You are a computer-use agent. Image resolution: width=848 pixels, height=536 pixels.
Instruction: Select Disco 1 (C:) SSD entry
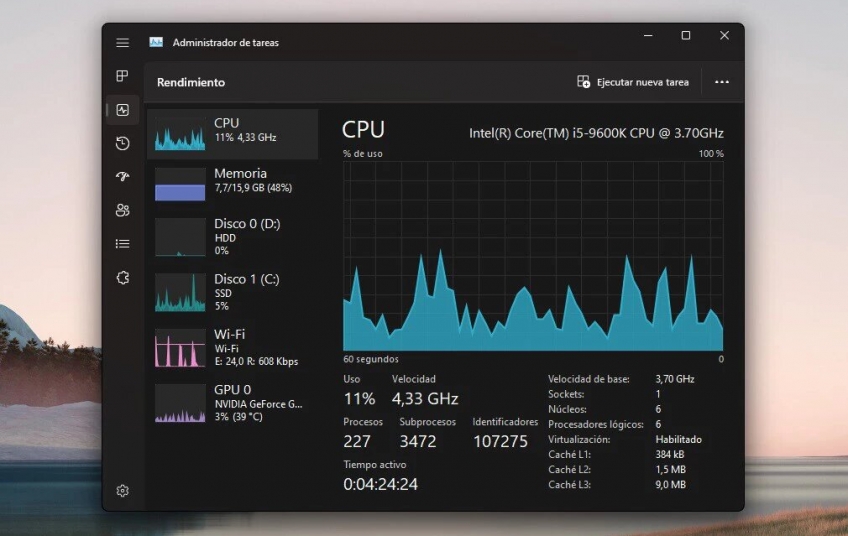[233, 292]
